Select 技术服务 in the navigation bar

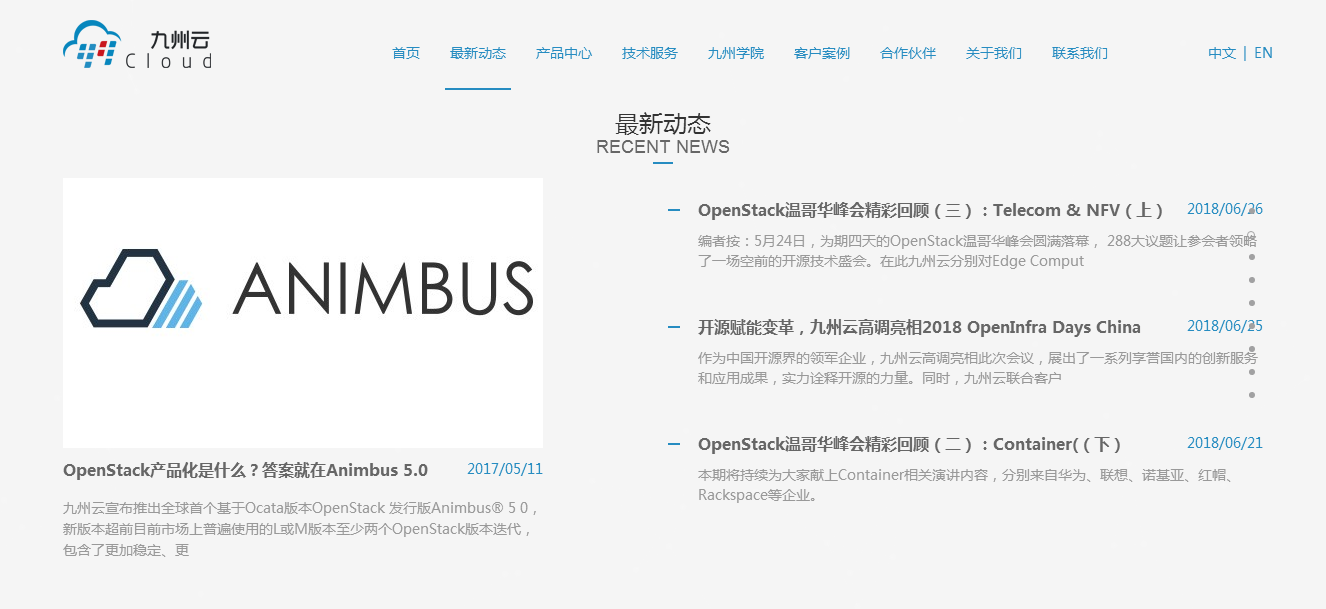pos(650,53)
